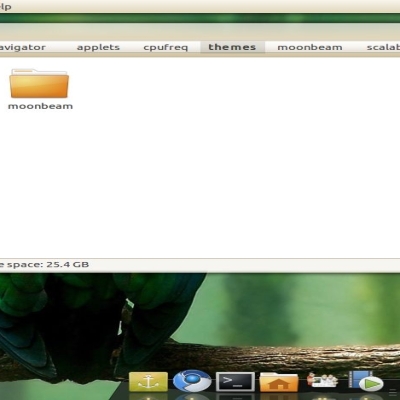Launch Chromium browser from dock
Viewport: 400px width, 400px height.
click(192, 381)
